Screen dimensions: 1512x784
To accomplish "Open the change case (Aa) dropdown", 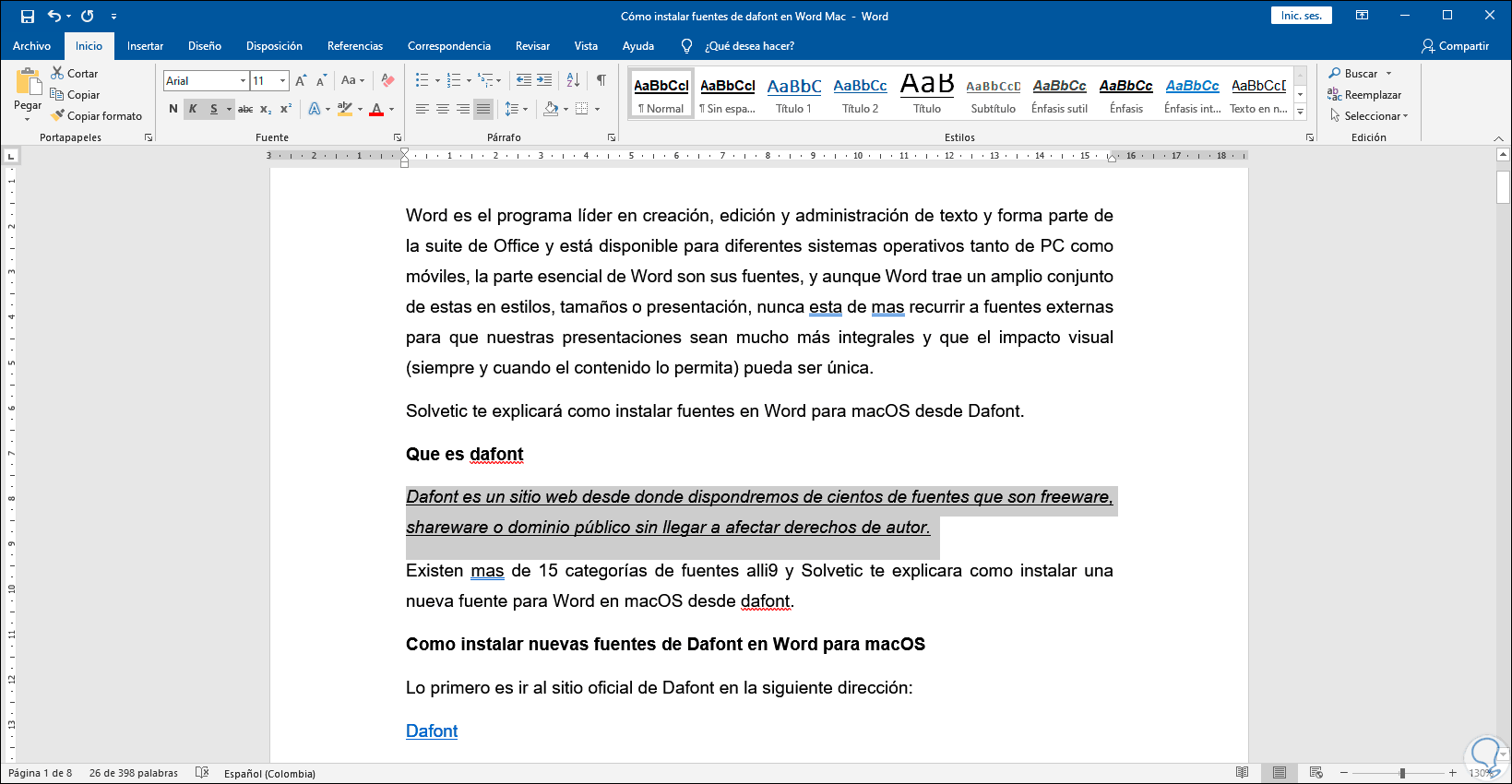I will pyautogui.click(x=352, y=81).
